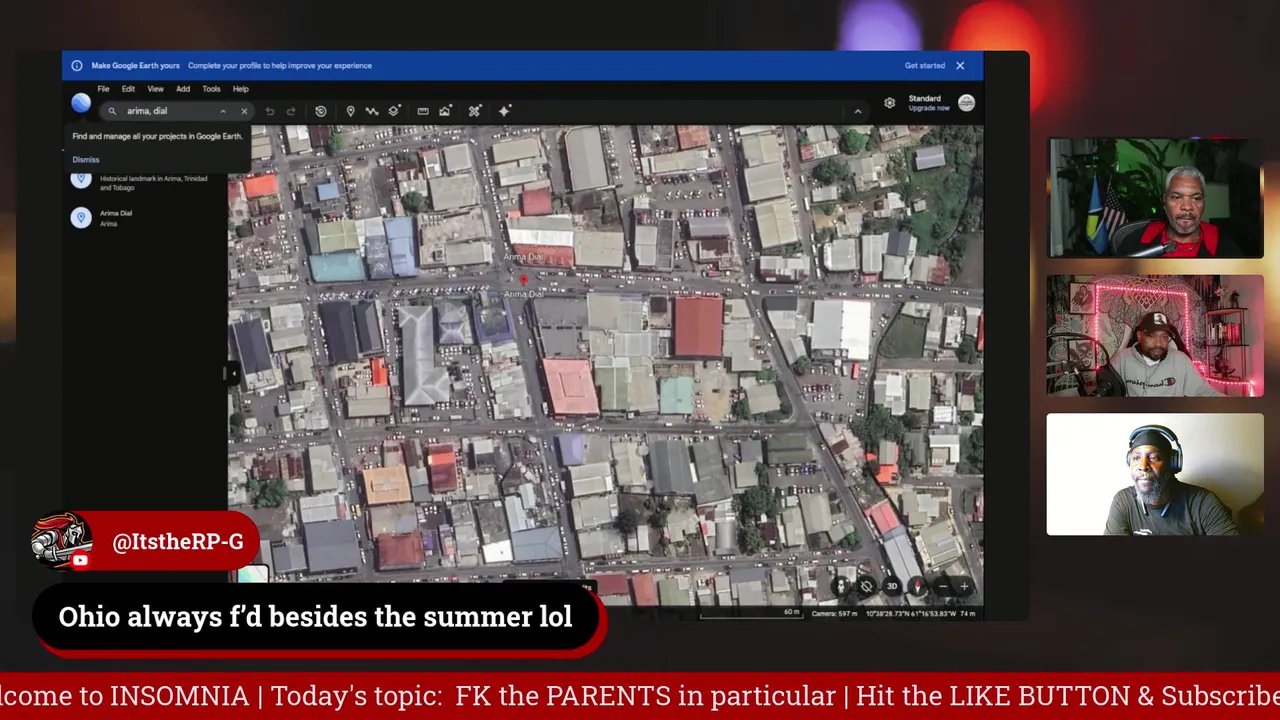This screenshot has height=720, width=1280.
Task: Click Get started in blue banner
Action: pyautogui.click(x=925, y=66)
